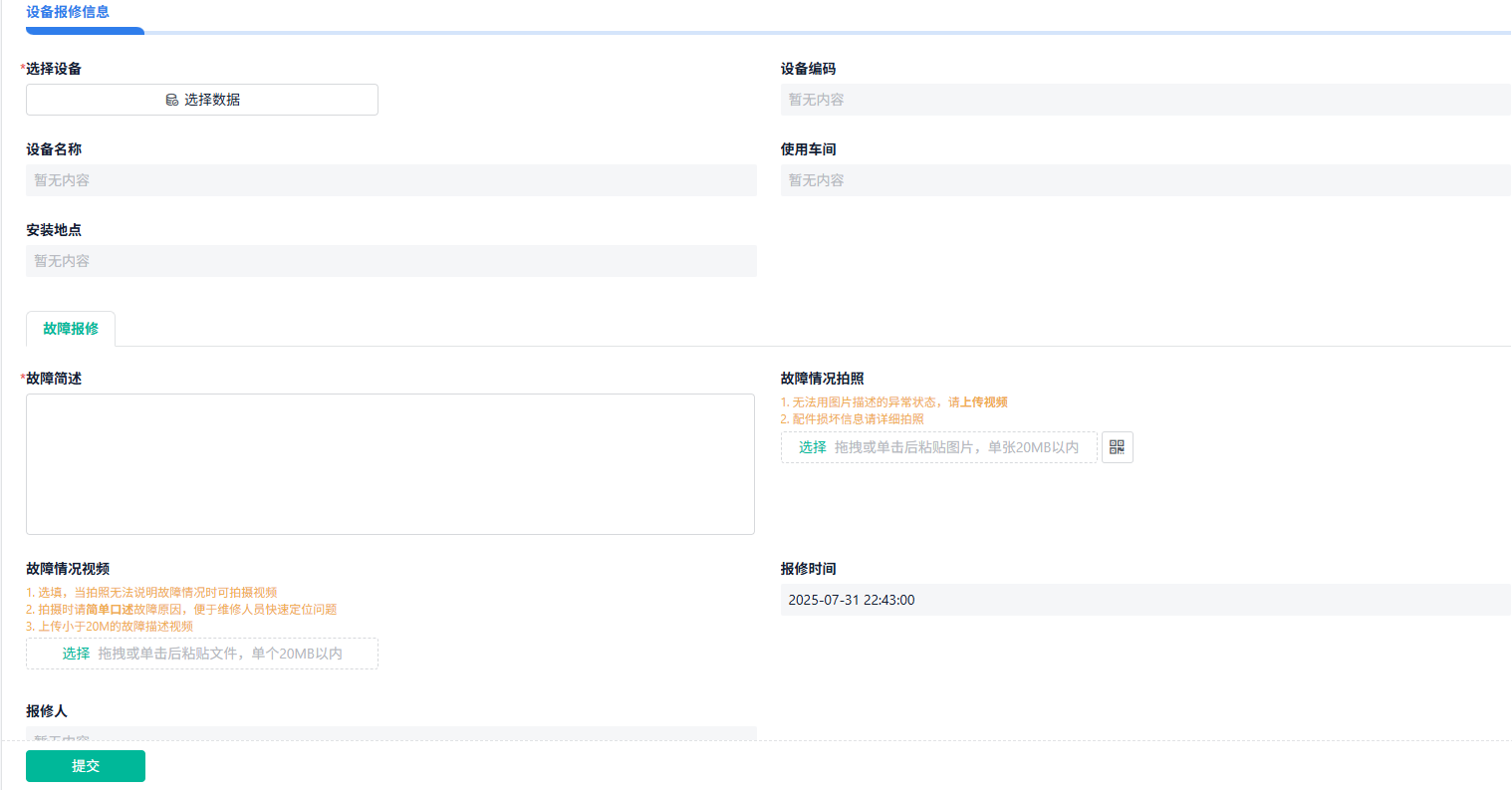This screenshot has height=792, width=1512.
Task: Click the 安装地点 installation location field
Action: (x=388, y=261)
